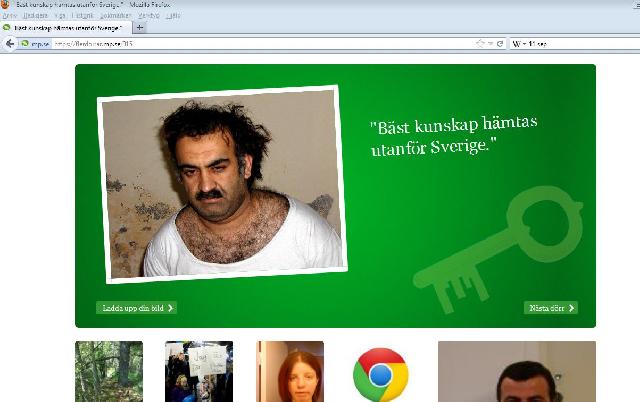Open the history dropdown arrow in address bar
Viewport: 640px width, 402px height.
pyautogui.click(x=491, y=44)
